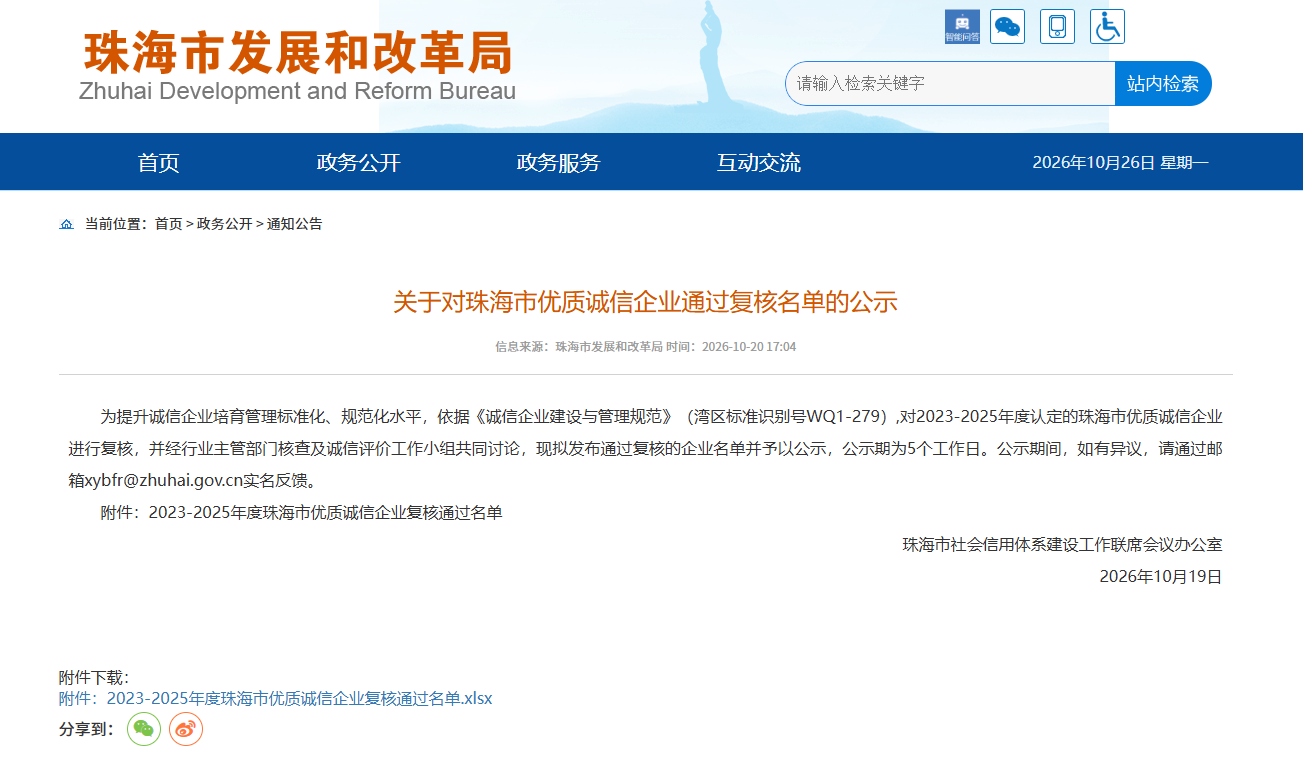
Task: Open the 首页 navigation menu item
Action: point(159,163)
